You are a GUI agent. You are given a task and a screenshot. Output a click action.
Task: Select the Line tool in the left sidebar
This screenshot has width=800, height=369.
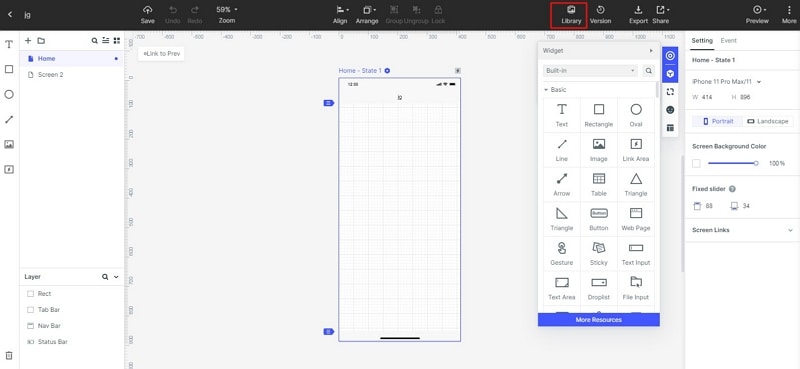click(x=9, y=119)
